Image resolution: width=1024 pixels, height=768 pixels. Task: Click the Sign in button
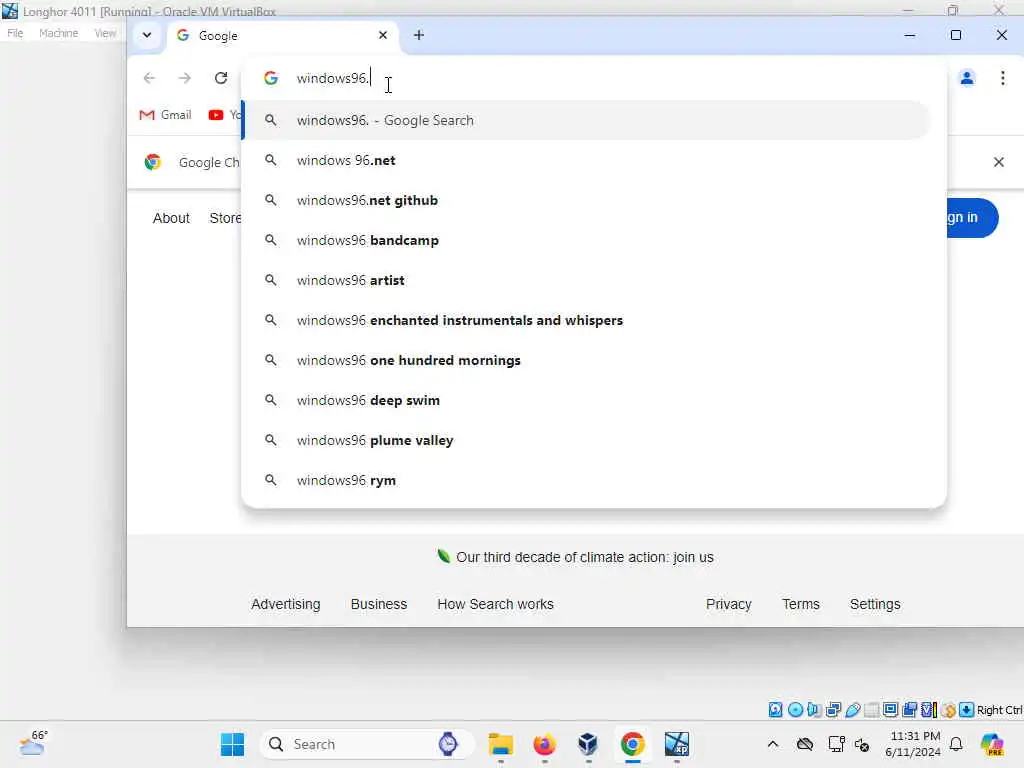(972, 217)
